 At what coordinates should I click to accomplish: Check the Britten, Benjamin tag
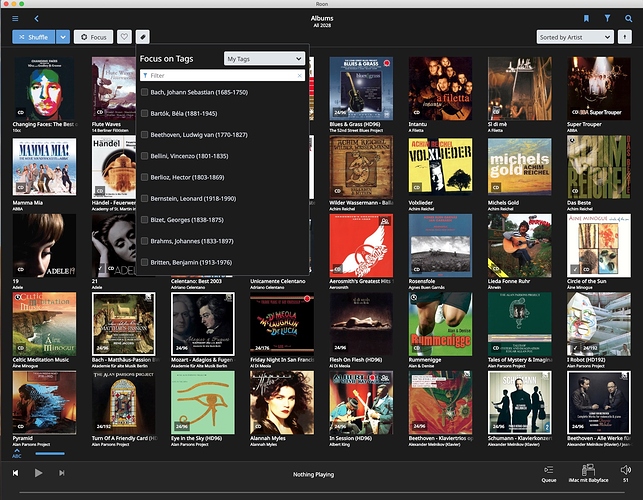[x=144, y=262]
